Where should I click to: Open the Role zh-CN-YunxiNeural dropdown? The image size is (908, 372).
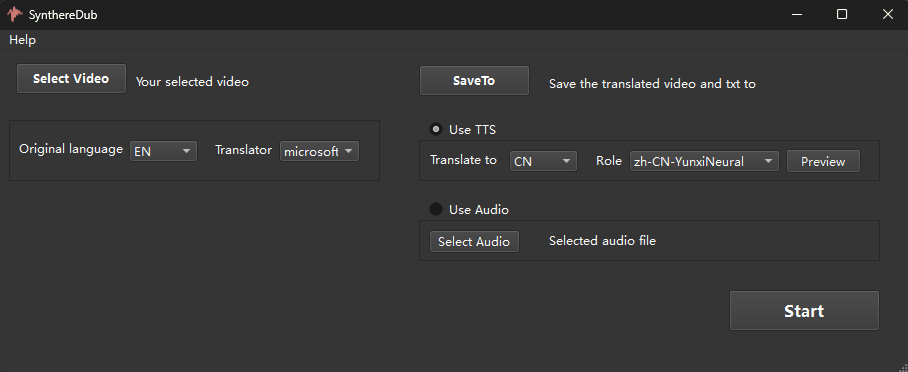click(704, 161)
